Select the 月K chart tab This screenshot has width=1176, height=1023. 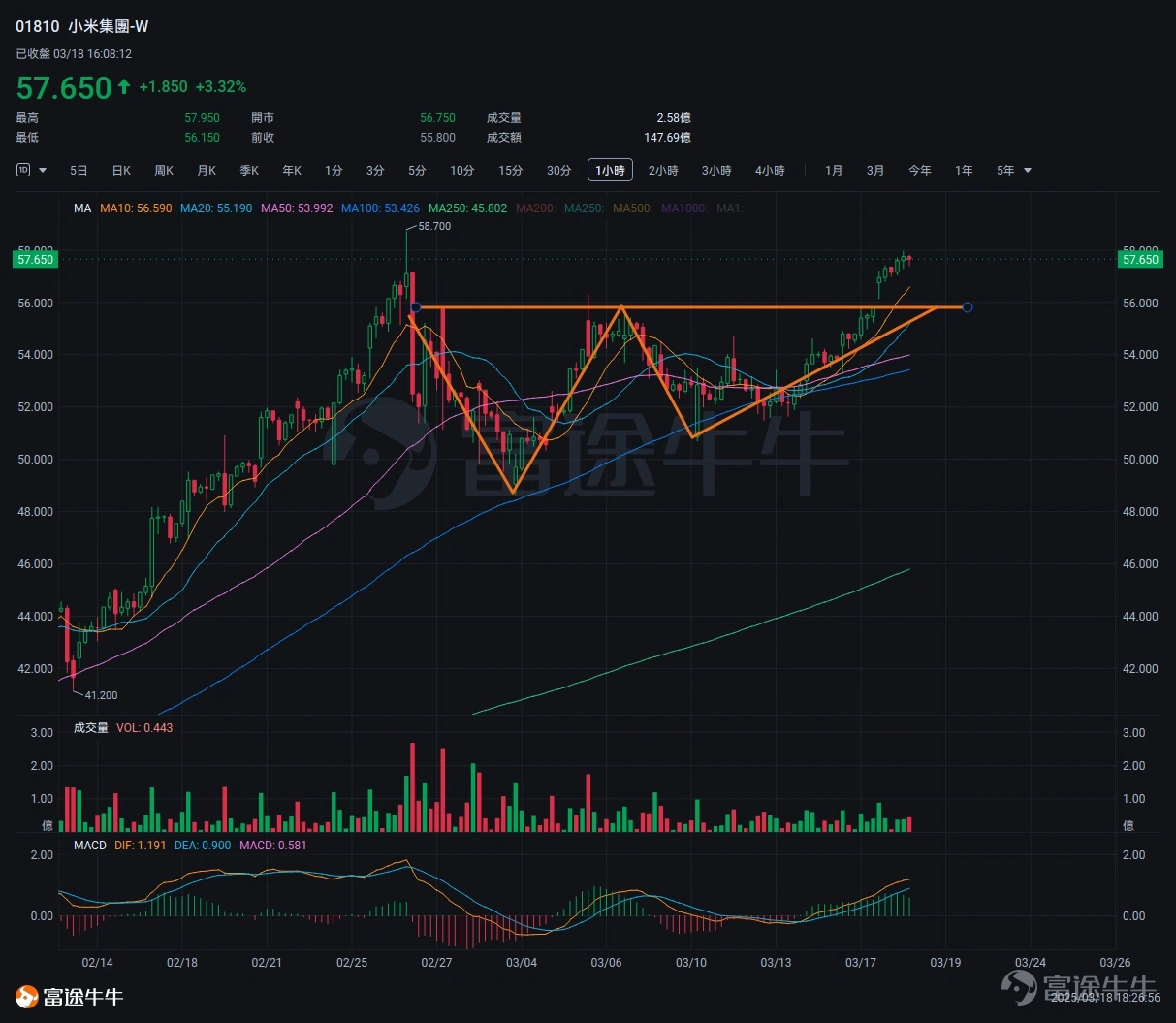click(x=207, y=171)
